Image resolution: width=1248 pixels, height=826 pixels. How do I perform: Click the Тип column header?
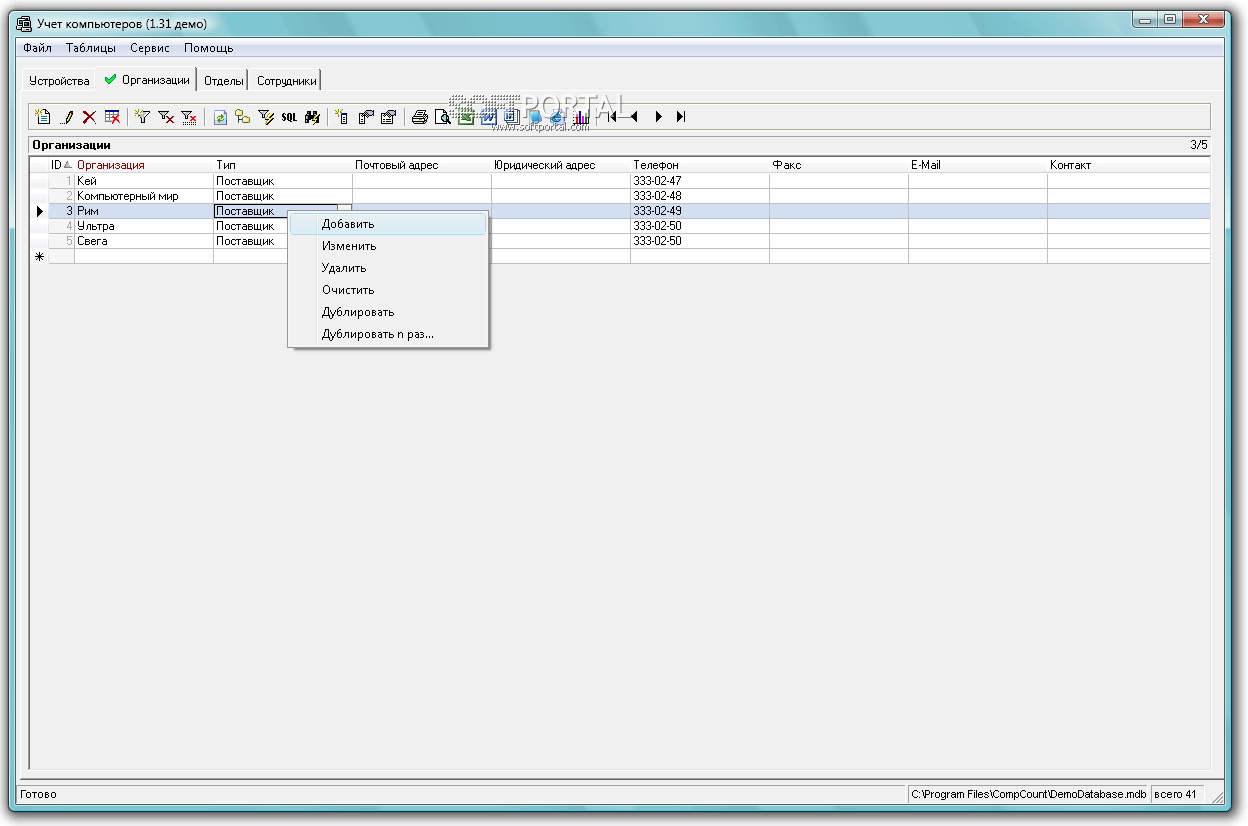pos(283,165)
